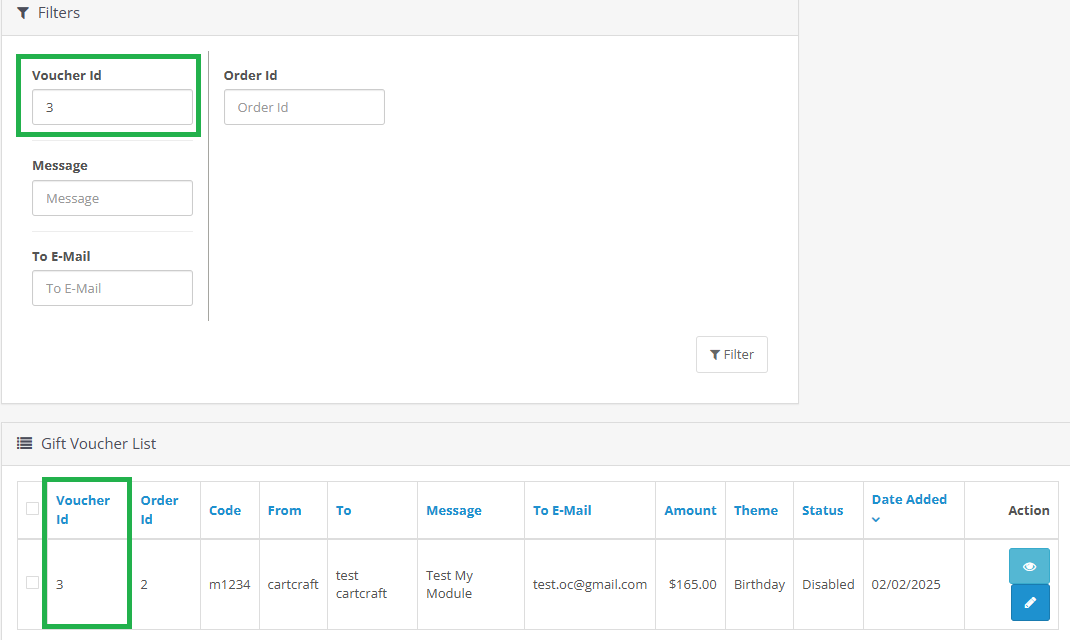Click the eye view icon button
This screenshot has width=1070, height=640.
coord(1029,566)
